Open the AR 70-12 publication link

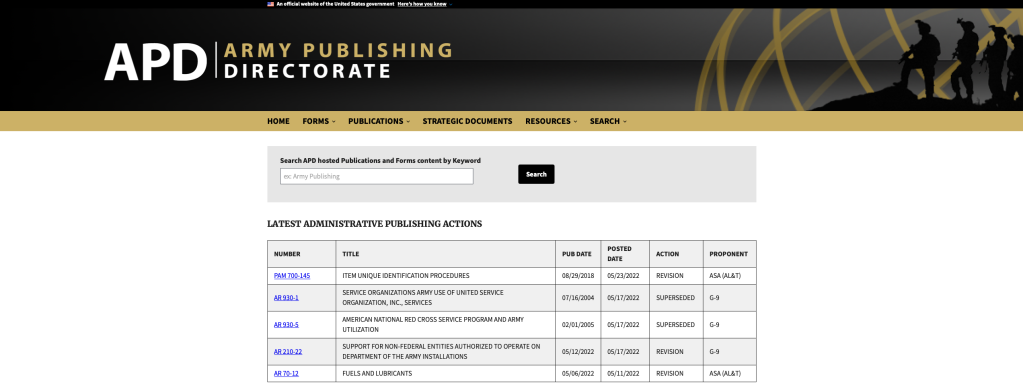(286, 374)
